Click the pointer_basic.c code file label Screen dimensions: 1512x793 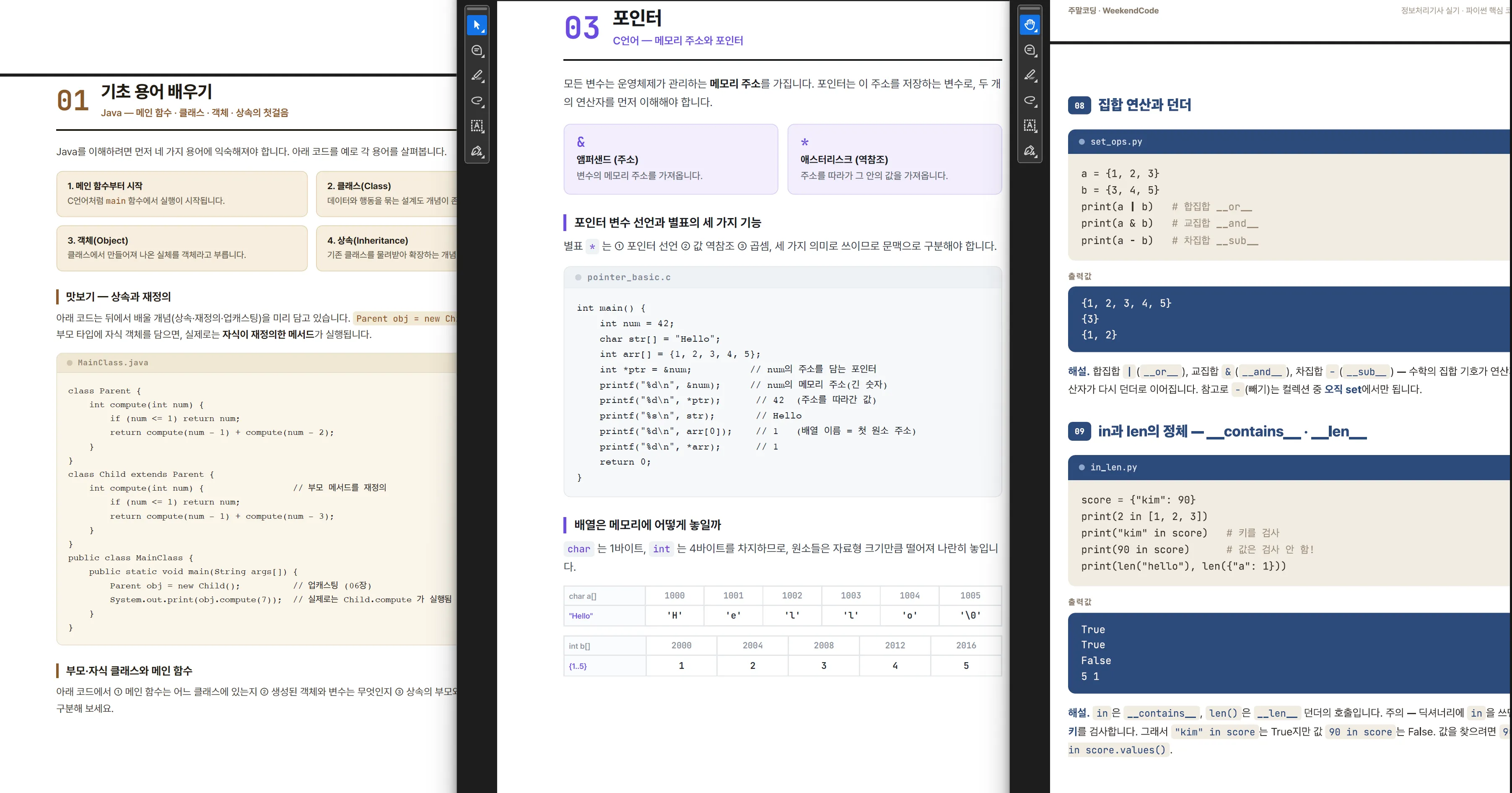pos(629,277)
